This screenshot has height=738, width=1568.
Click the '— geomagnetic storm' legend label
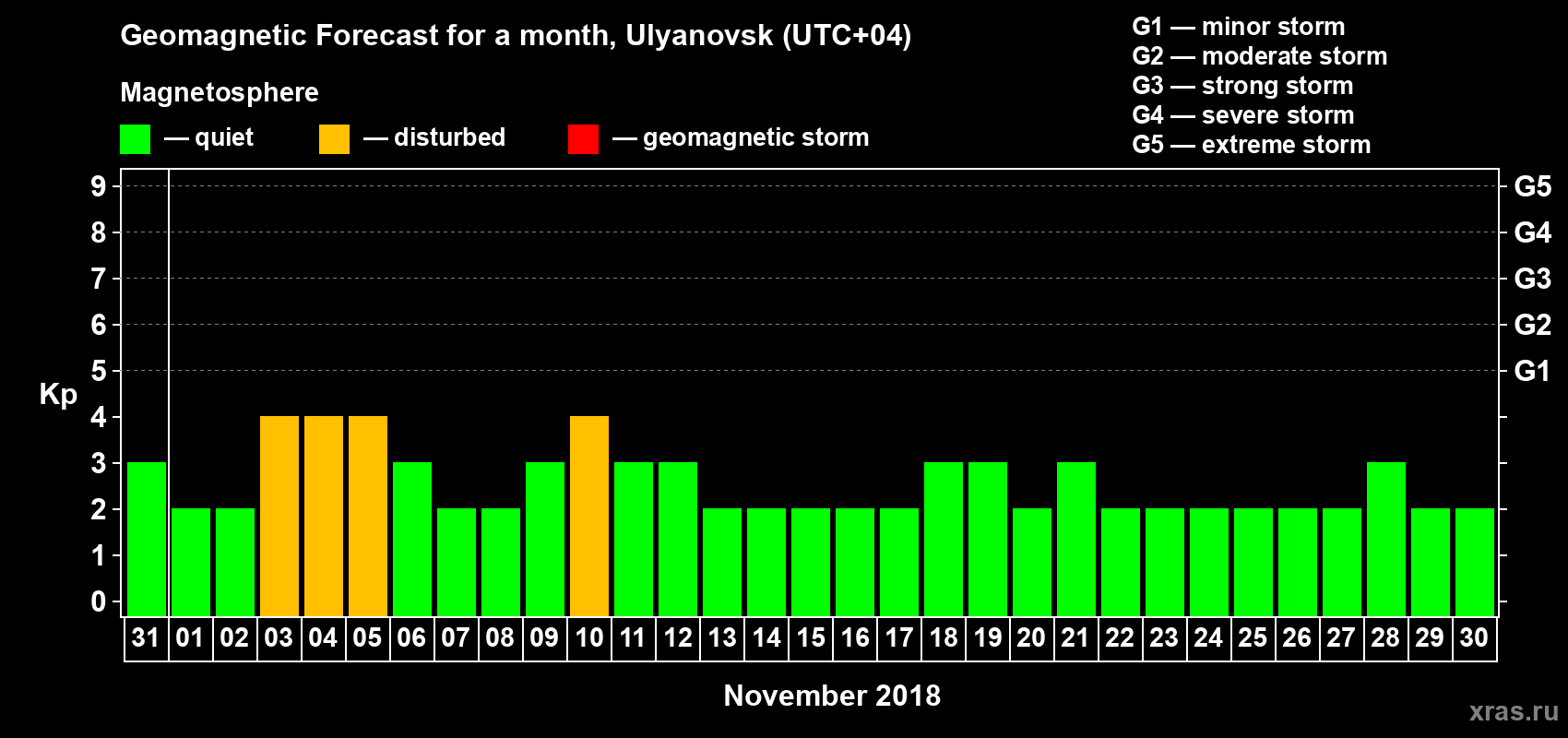pyautogui.click(x=741, y=138)
